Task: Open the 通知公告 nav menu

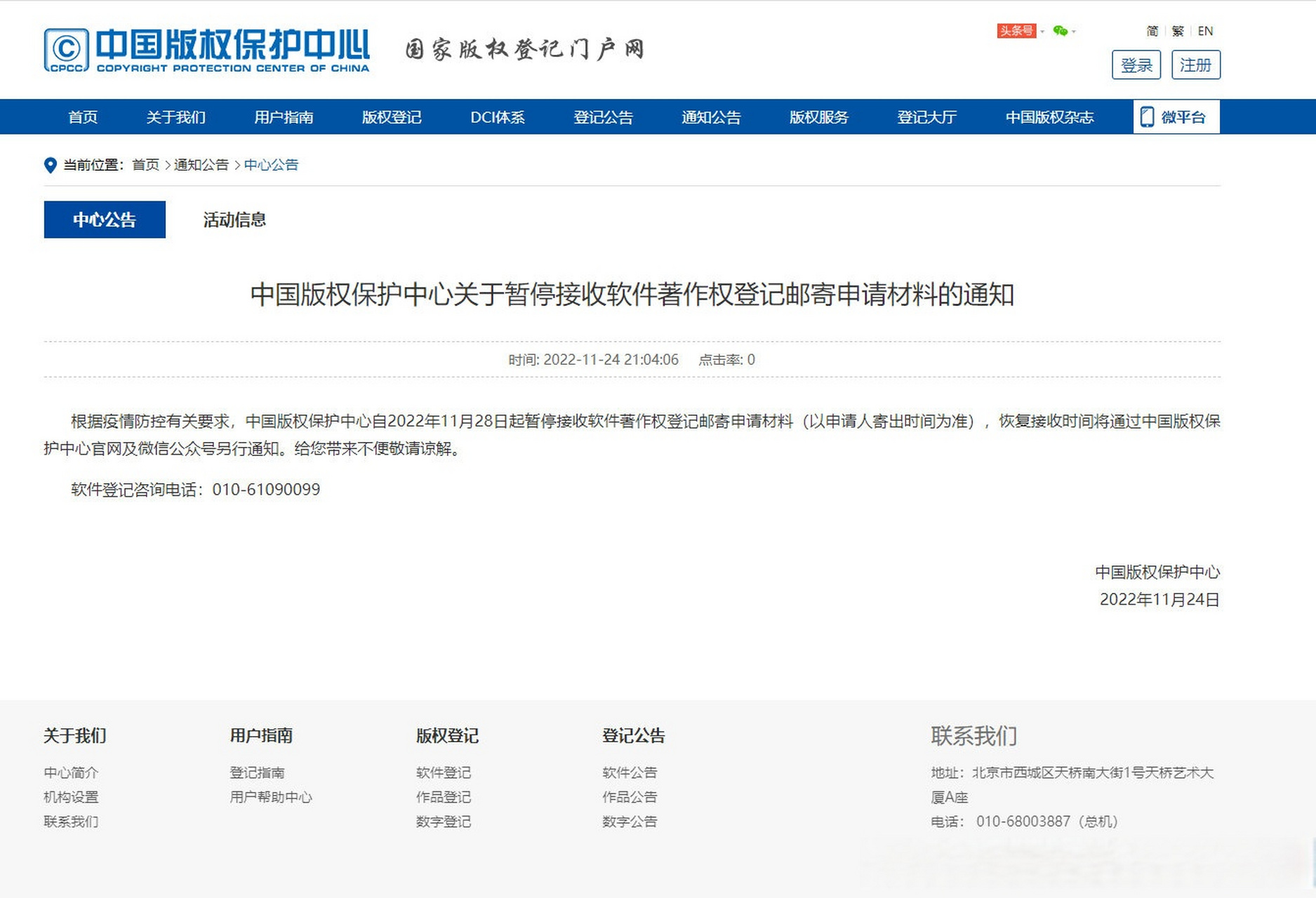Action: tap(711, 117)
